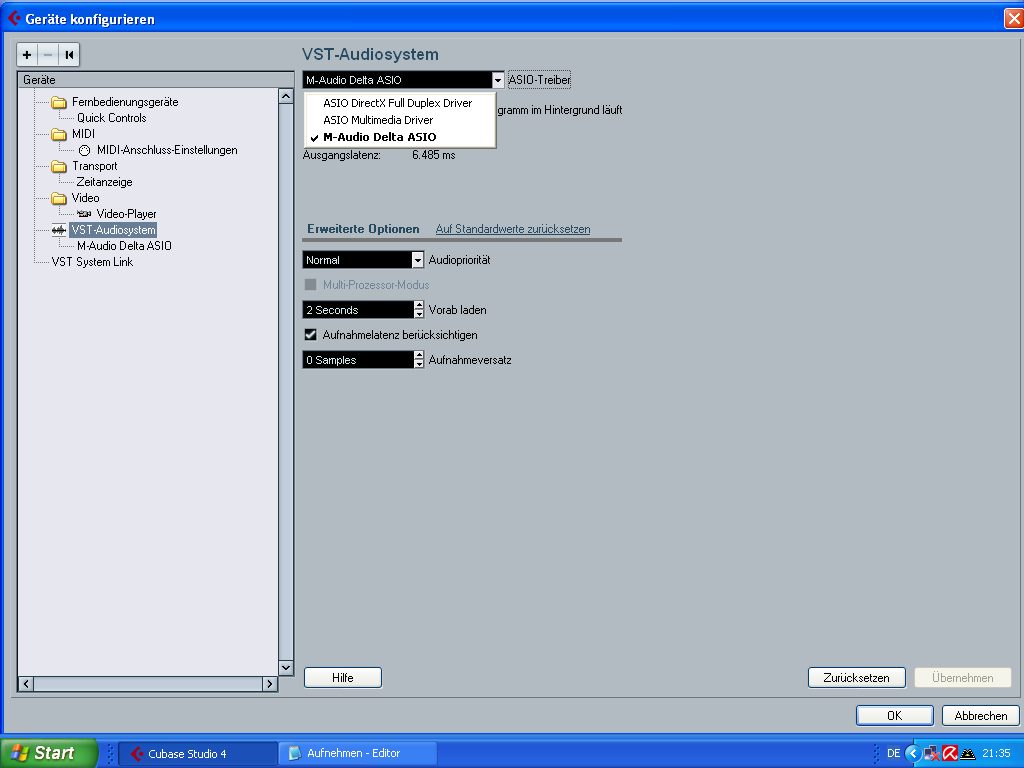
Task: Increase the Vorab laden value
Action: (x=419, y=305)
